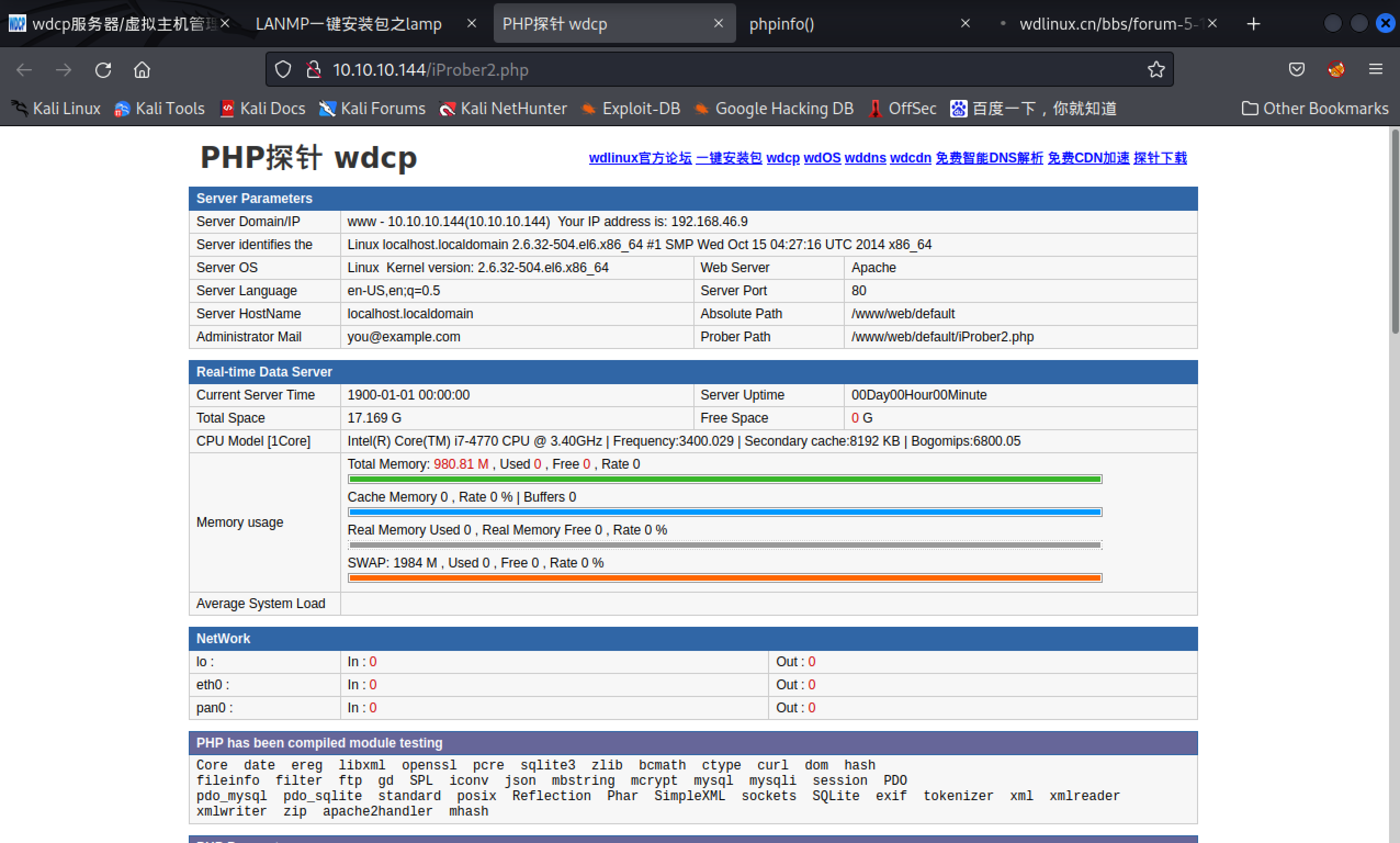1400x843 pixels.
Task: Open the tracking protection shield icon
Action: [283, 70]
